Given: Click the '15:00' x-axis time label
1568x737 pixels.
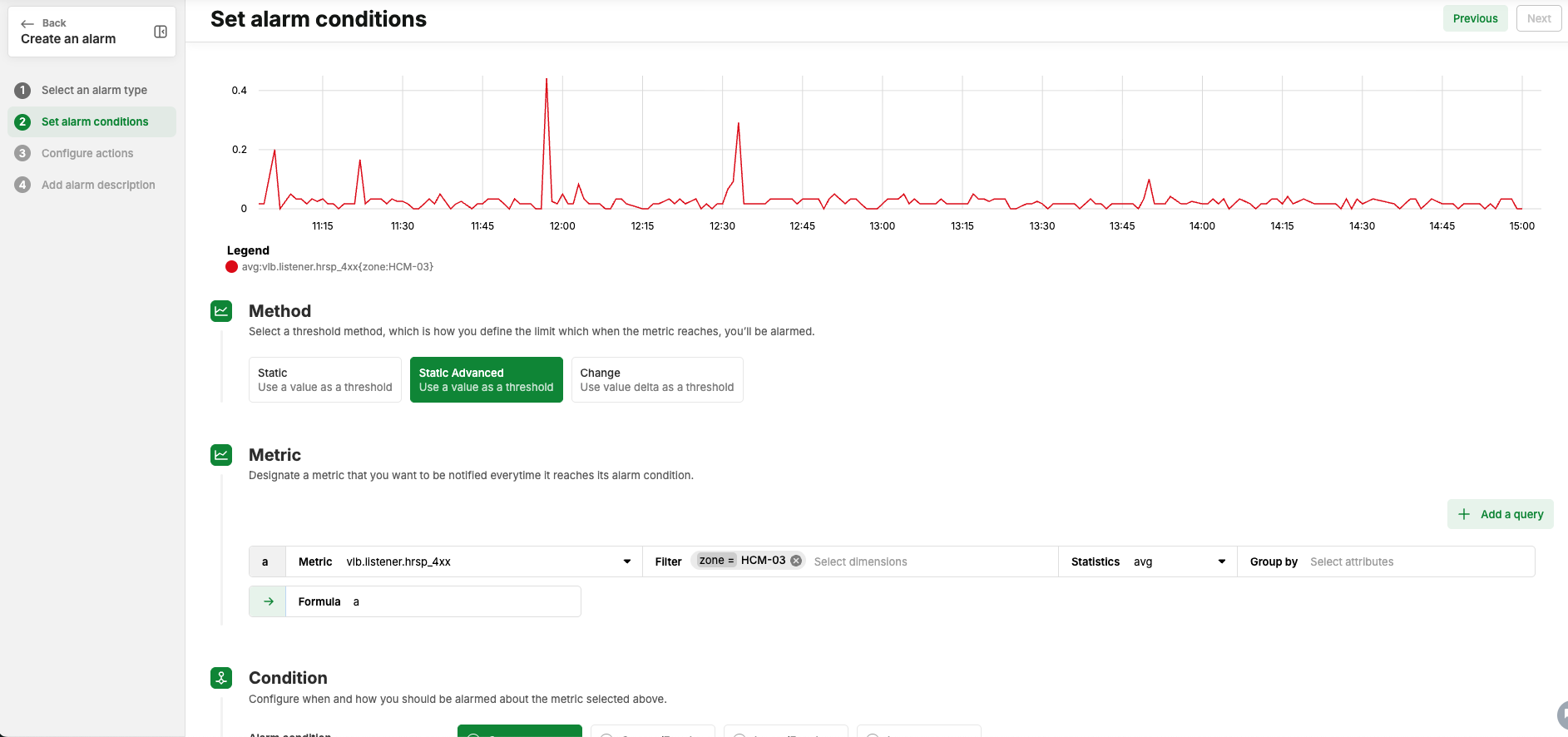Looking at the screenshot, I should tap(1522, 226).
